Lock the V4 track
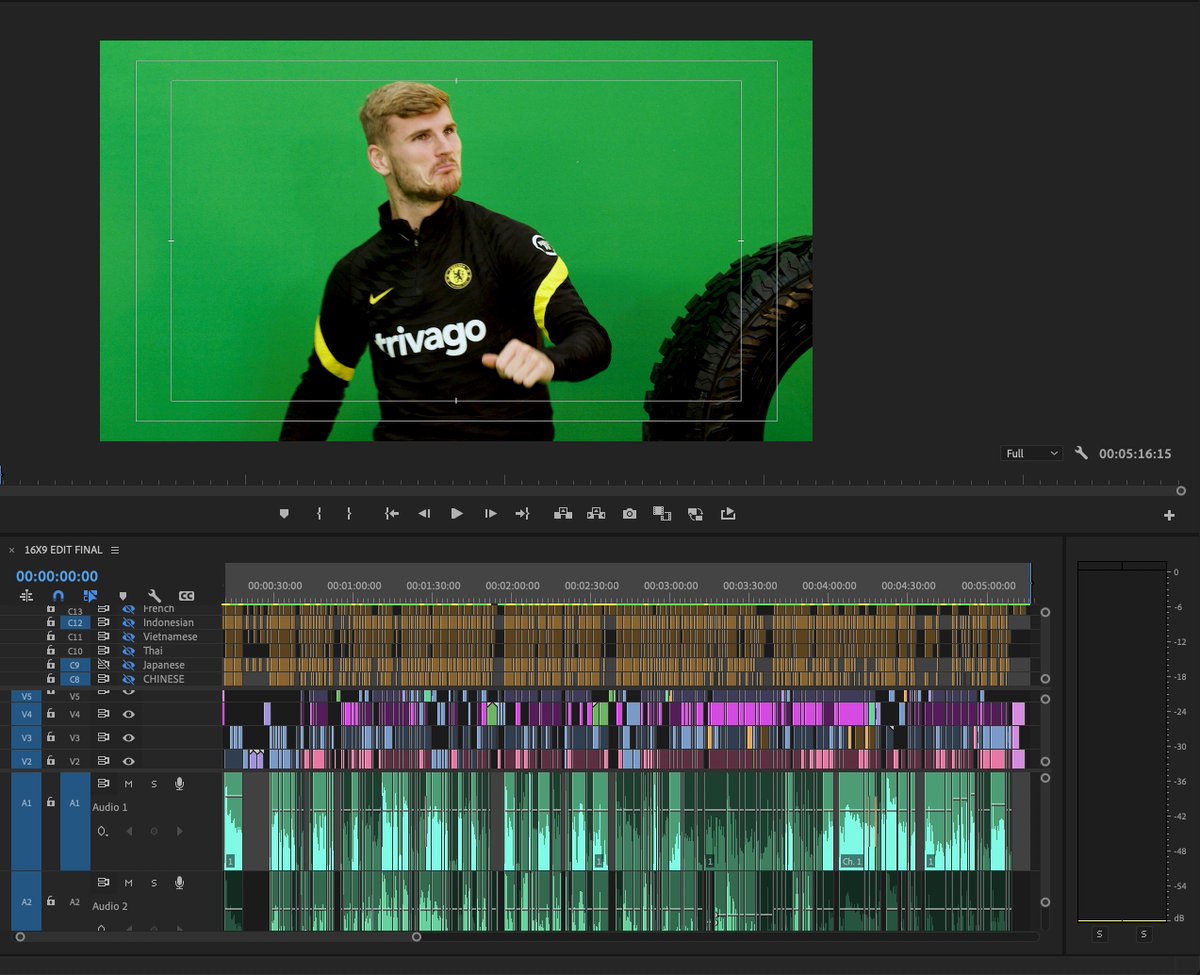The height and width of the screenshot is (975, 1200). pyautogui.click(x=51, y=714)
